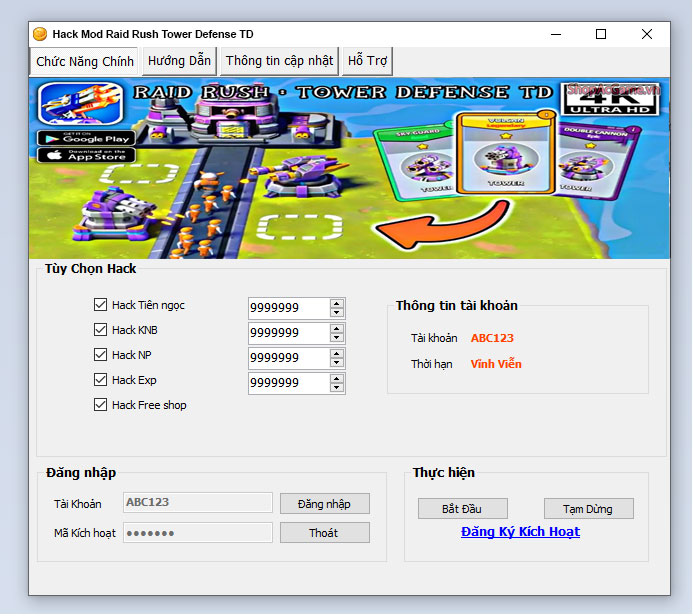
Task: Click the Raid Rush app icon in banner
Action: (x=80, y=103)
